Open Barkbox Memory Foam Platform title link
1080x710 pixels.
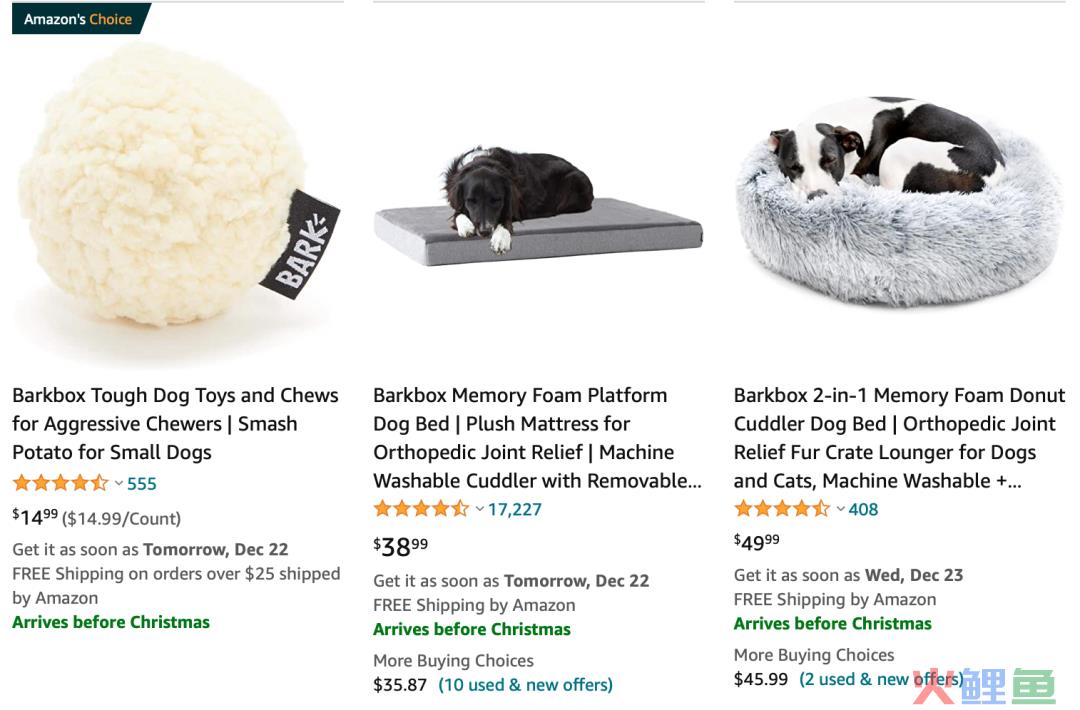pos(537,437)
